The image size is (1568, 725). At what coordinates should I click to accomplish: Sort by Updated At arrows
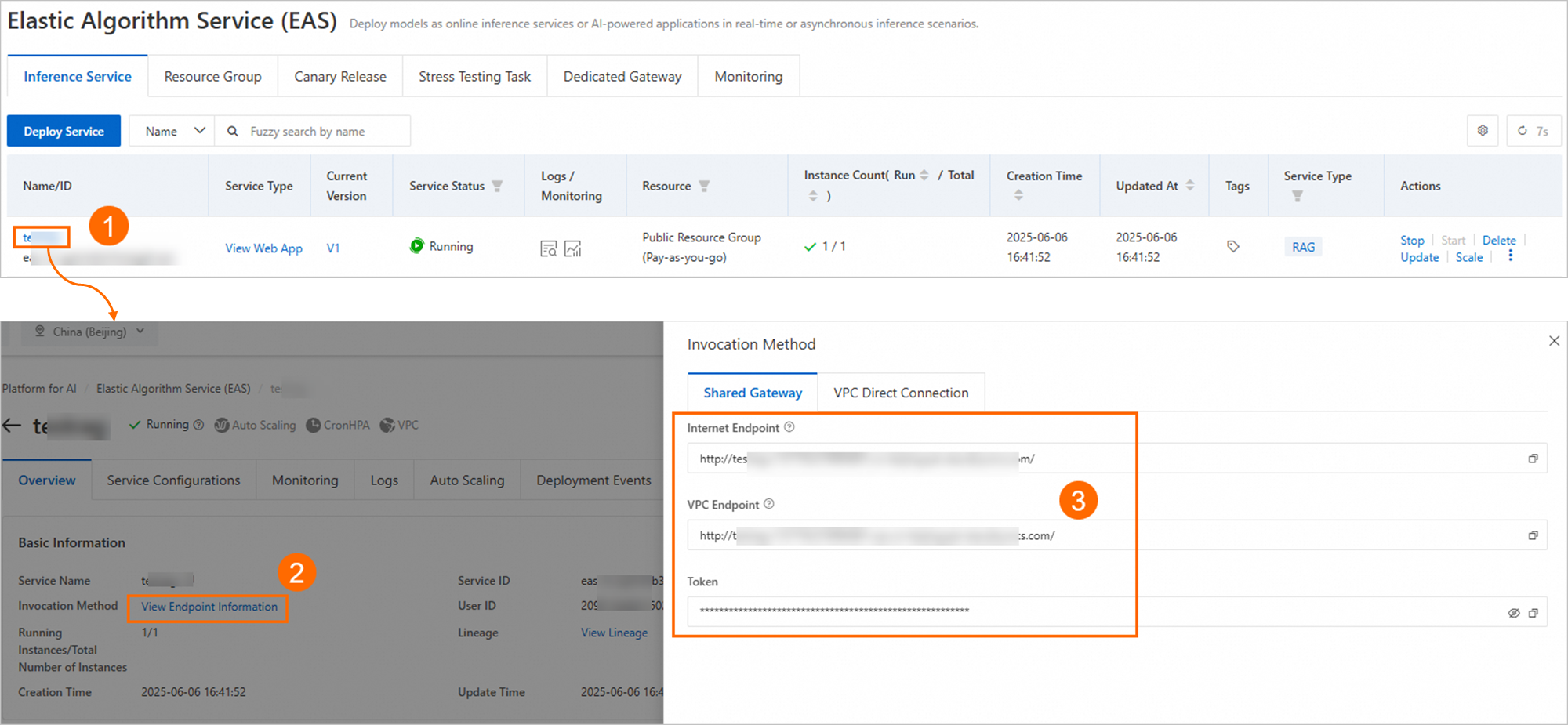(1190, 185)
